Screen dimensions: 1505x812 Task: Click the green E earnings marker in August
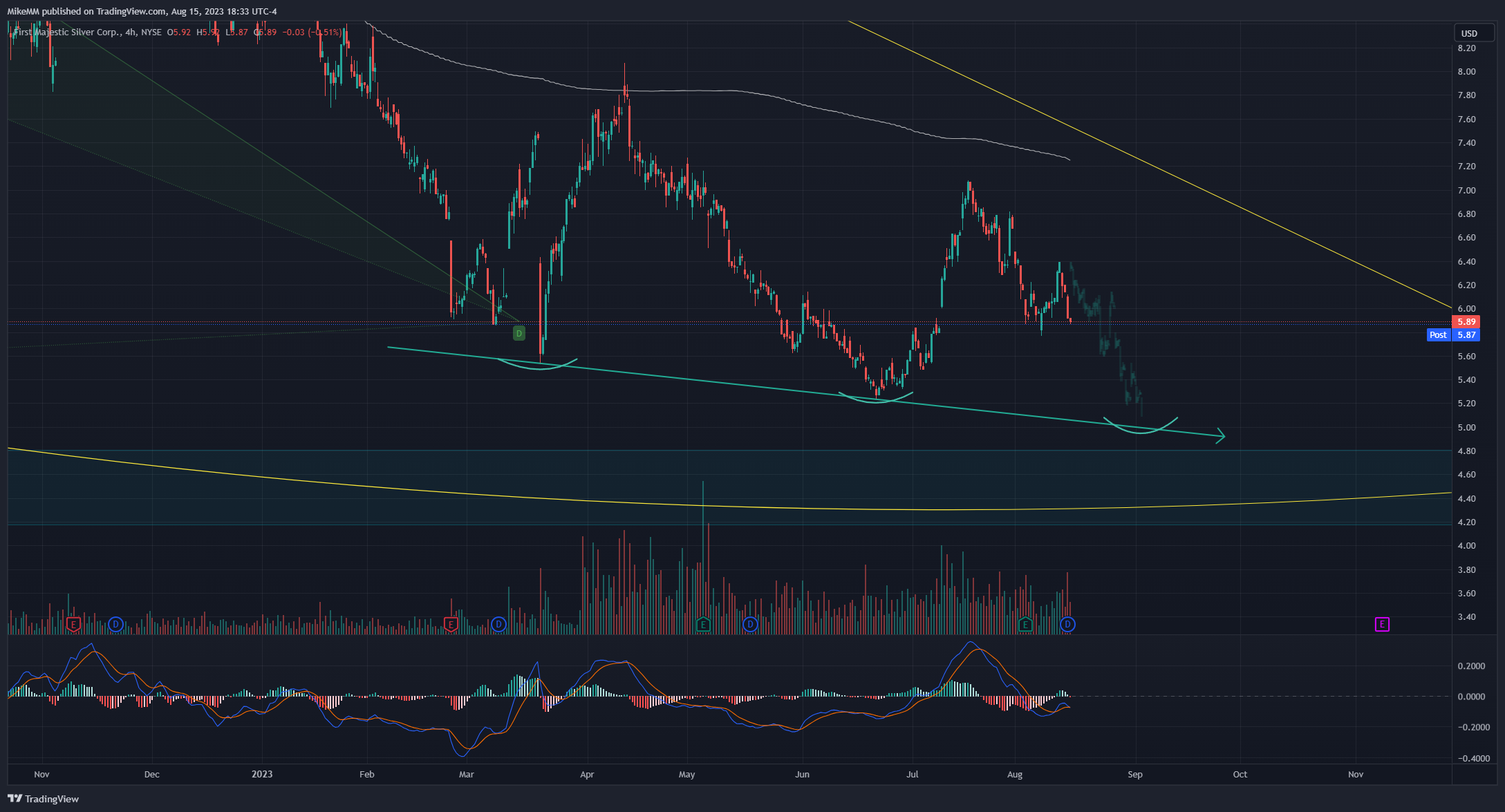(x=1025, y=625)
